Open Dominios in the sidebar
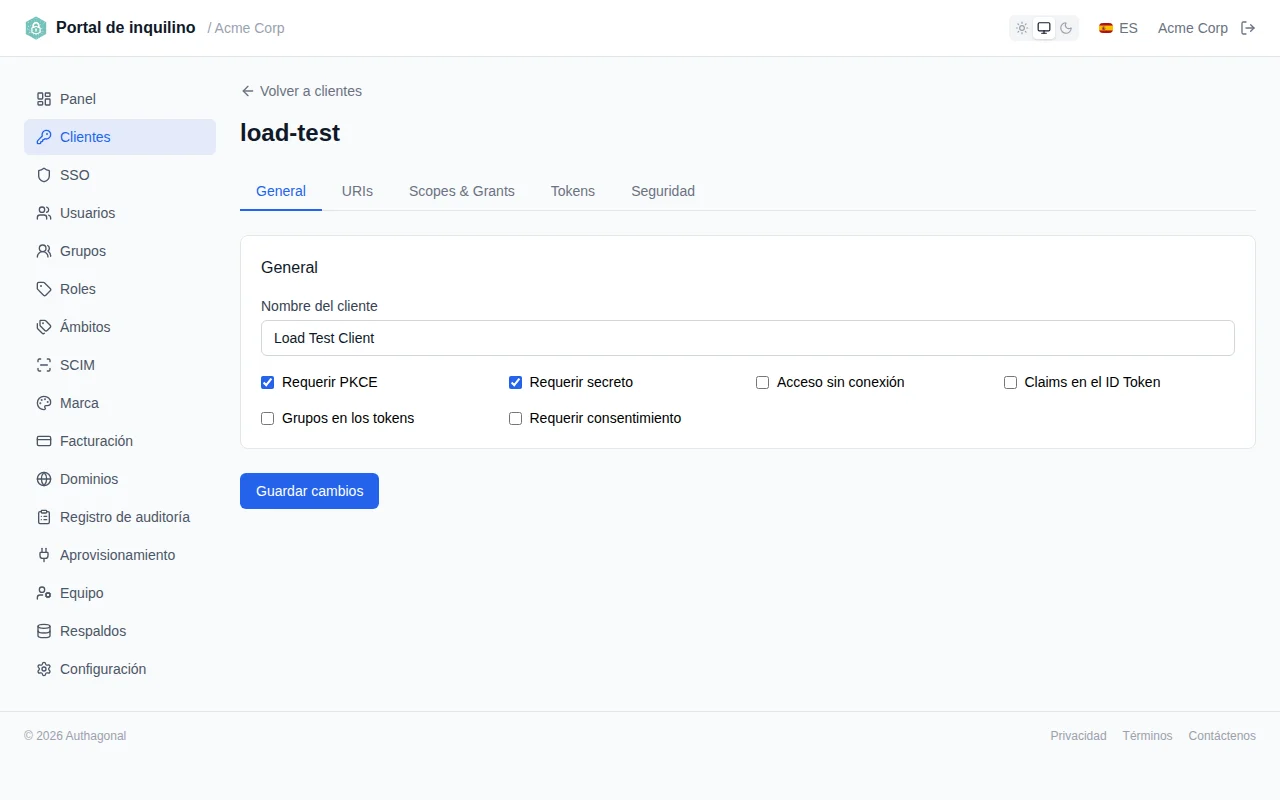1280x800 pixels. [120, 479]
